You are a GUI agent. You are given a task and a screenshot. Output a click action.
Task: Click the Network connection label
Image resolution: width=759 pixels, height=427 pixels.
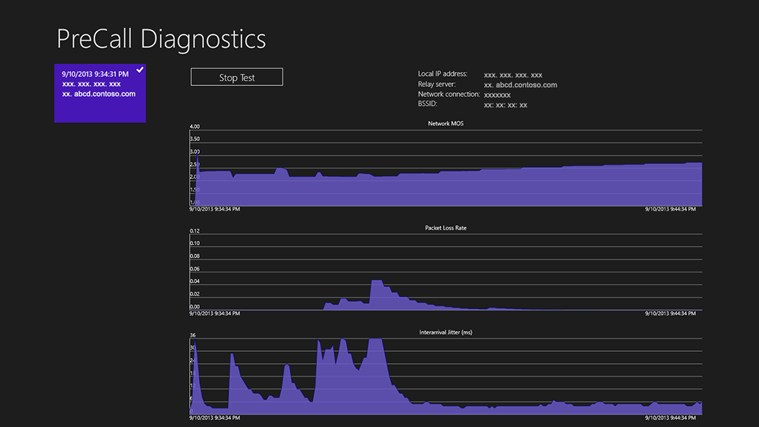pos(448,94)
